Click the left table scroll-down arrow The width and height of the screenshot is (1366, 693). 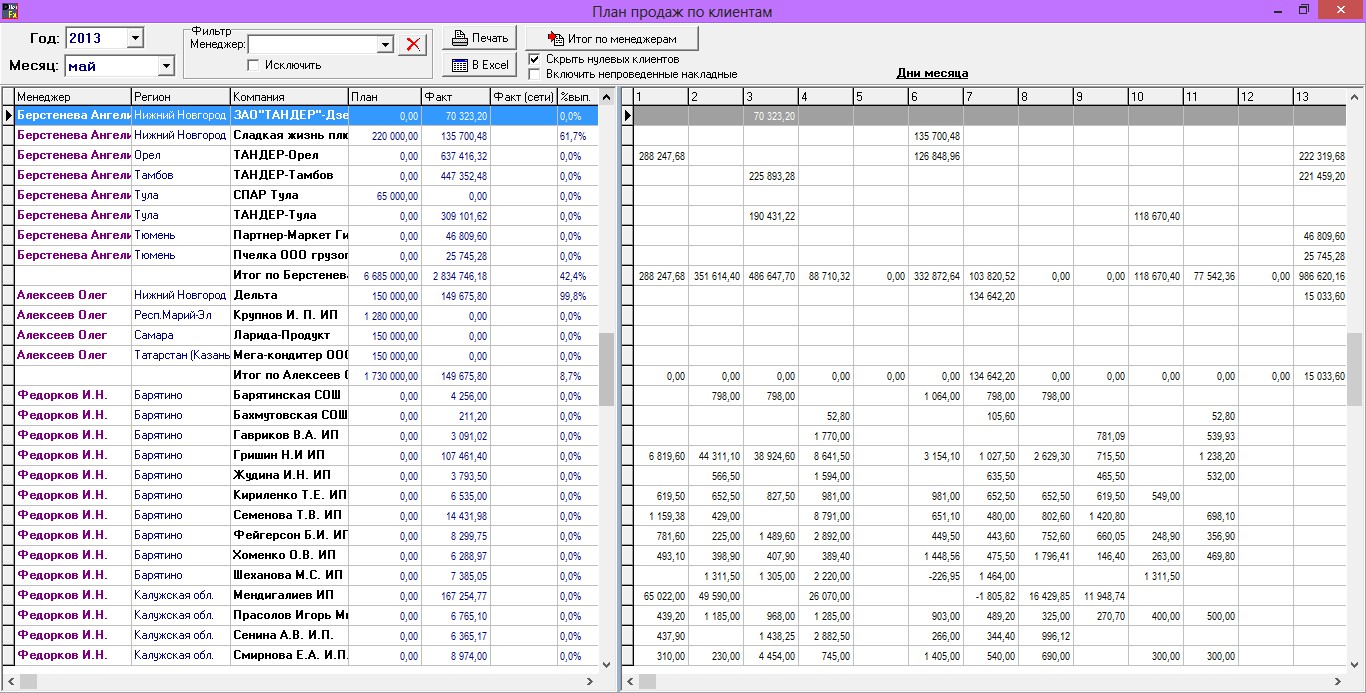(x=606, y=663)
